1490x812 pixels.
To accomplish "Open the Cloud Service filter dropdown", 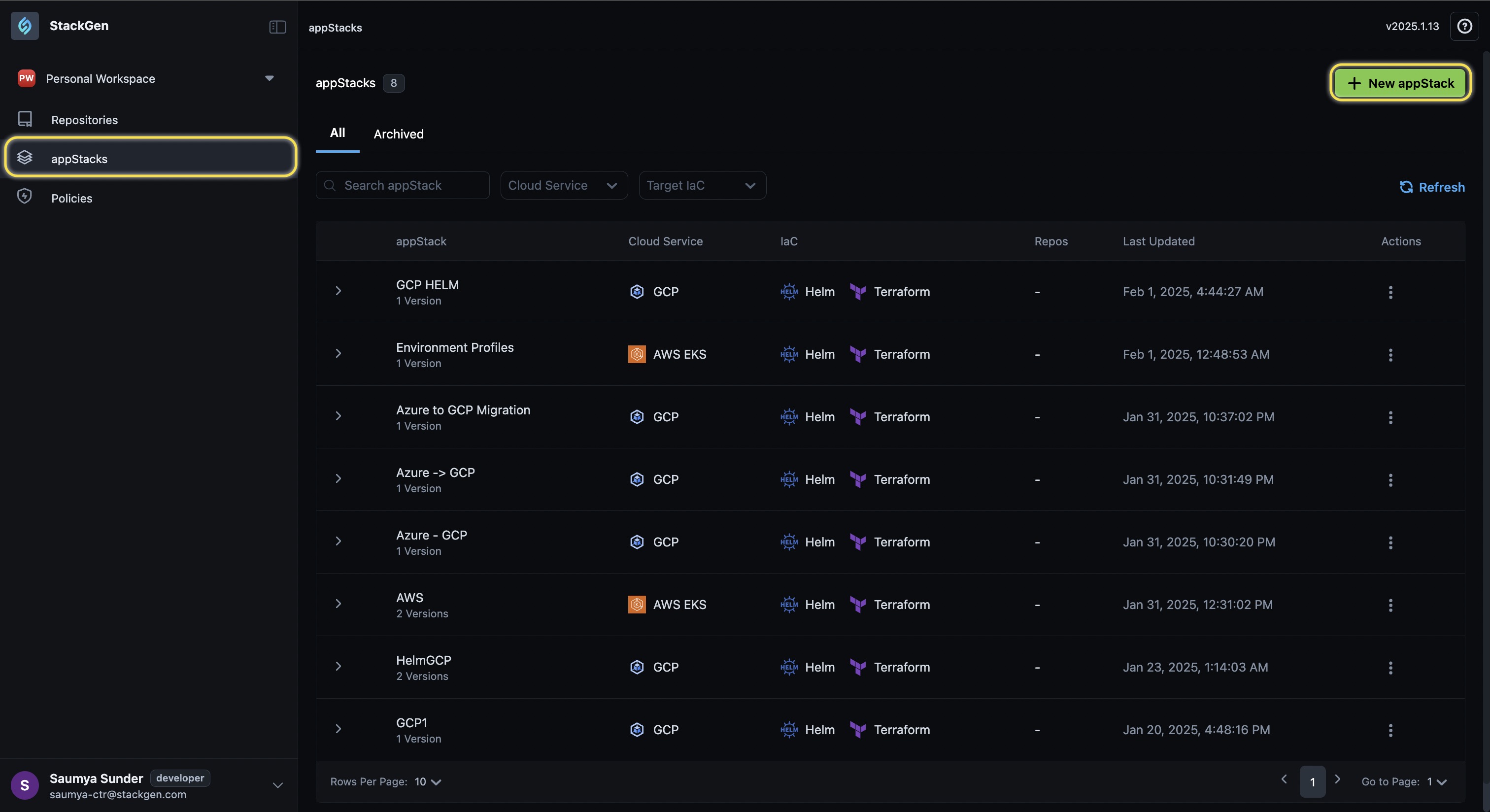I will [x=564, y=185].
